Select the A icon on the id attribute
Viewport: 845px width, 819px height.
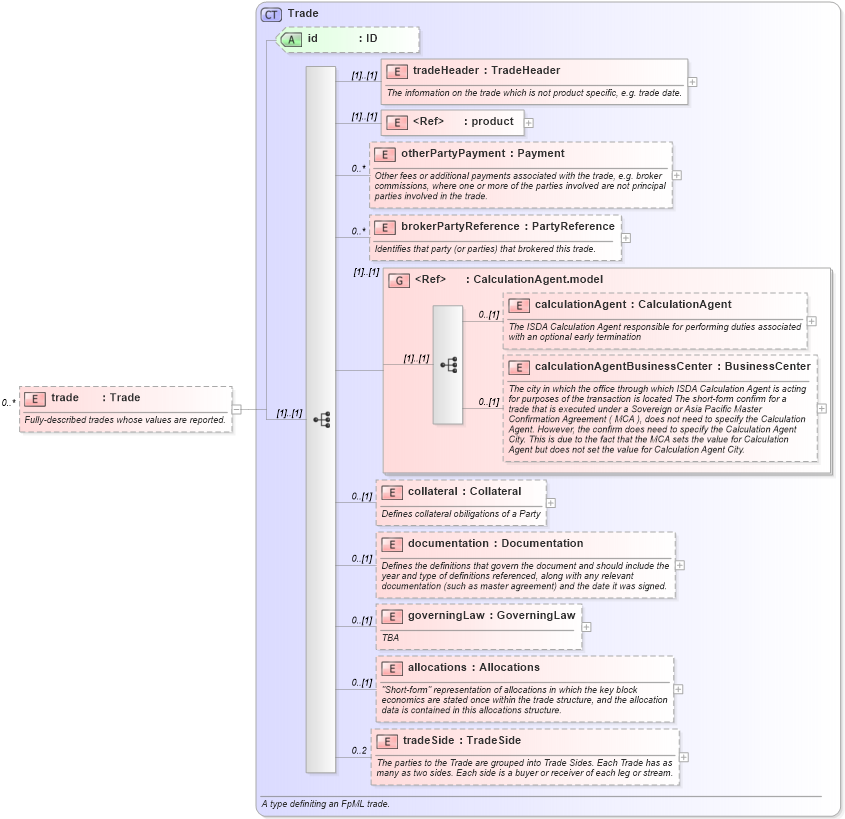tap(290, 39)
